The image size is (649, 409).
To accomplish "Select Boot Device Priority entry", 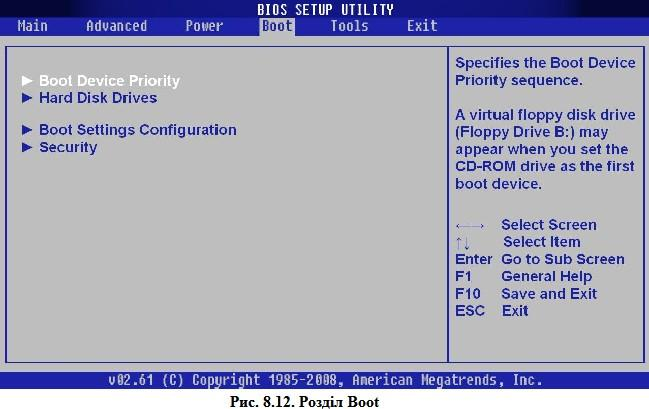I will point(109,81).
